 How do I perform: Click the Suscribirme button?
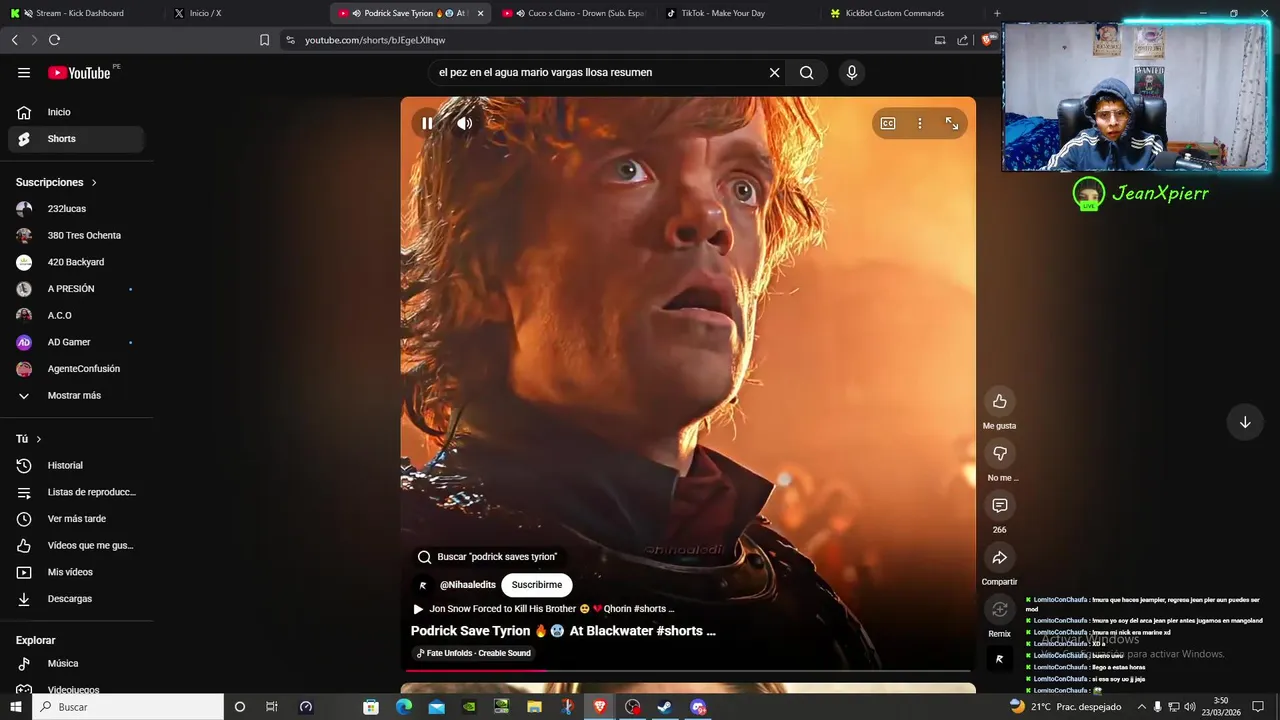pos(537,585)
